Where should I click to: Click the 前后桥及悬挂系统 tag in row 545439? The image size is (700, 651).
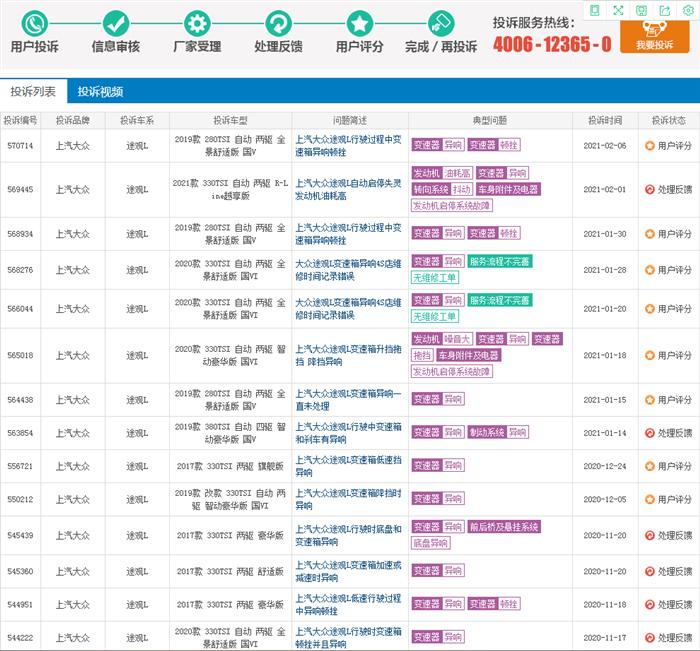click(x=504, y=527)
